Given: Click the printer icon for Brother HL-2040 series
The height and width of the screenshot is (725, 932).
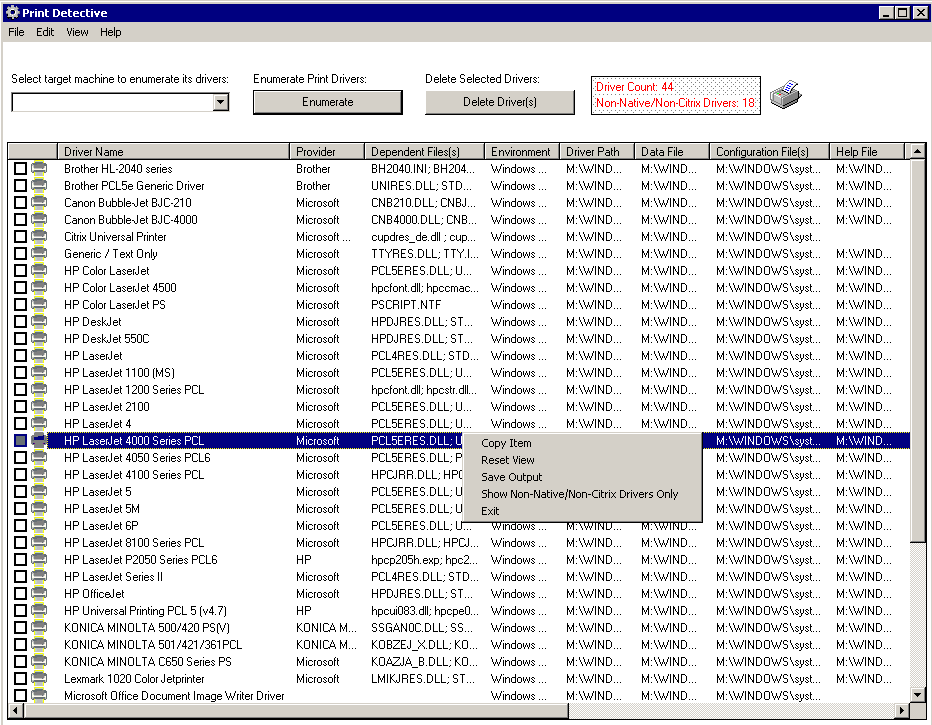Looking at the screenshot, I should pyautogui.click(x=39, y=169).
